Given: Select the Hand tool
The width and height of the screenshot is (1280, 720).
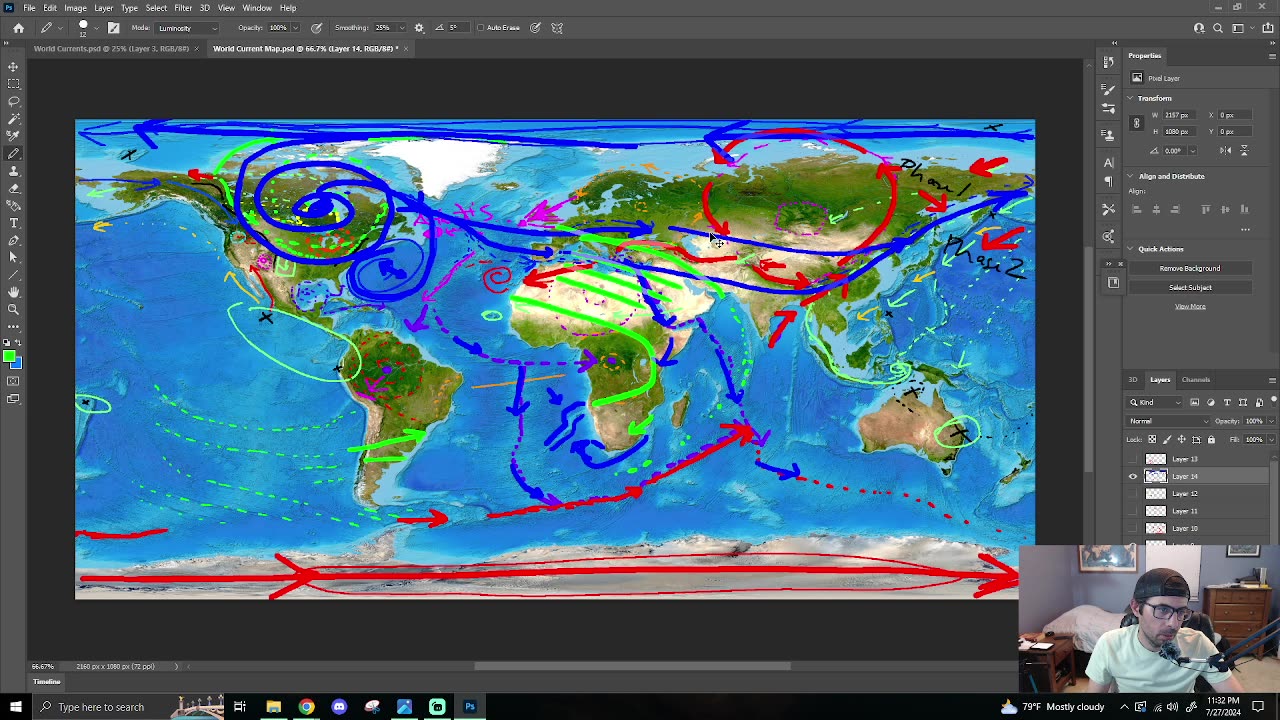Looking at the screenshot, I should pyautogui.click(x=13, y=292).
